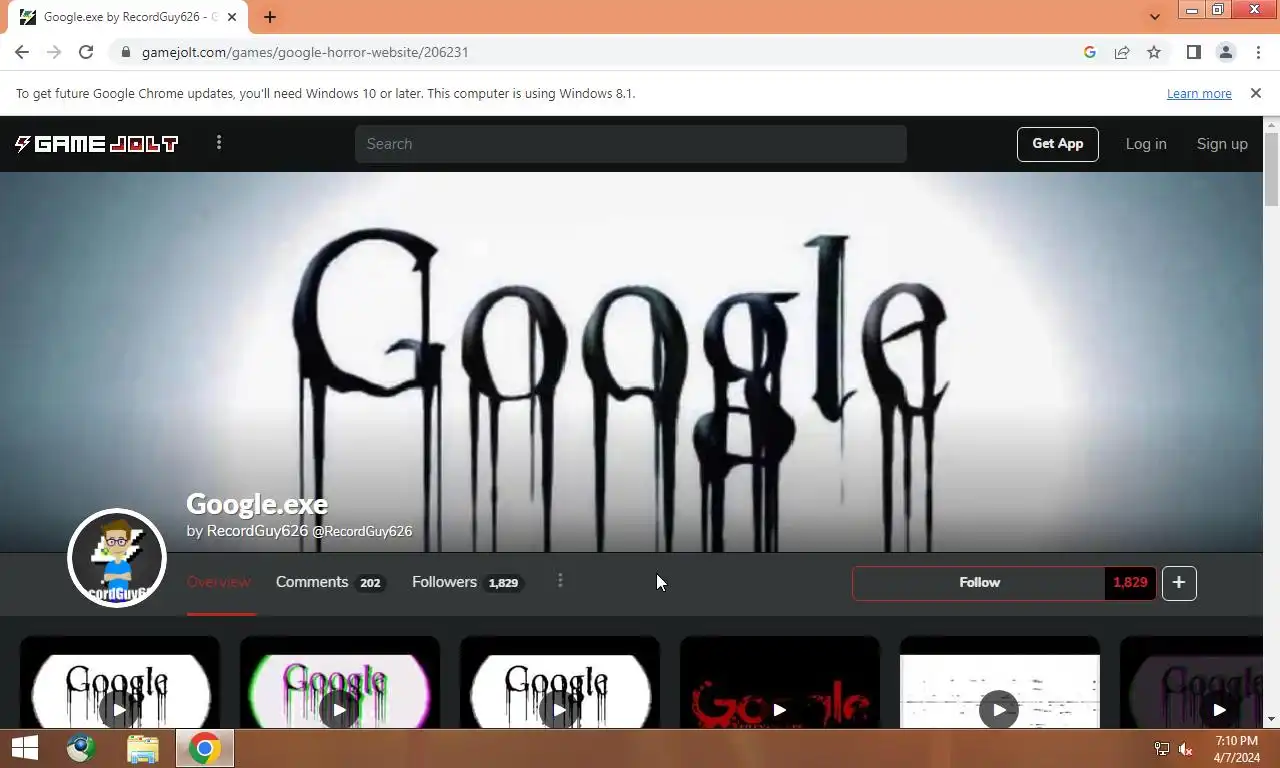Click the Game Jolt search field
This screenshot has height=768, width=1280.
(x=630, y=144)
